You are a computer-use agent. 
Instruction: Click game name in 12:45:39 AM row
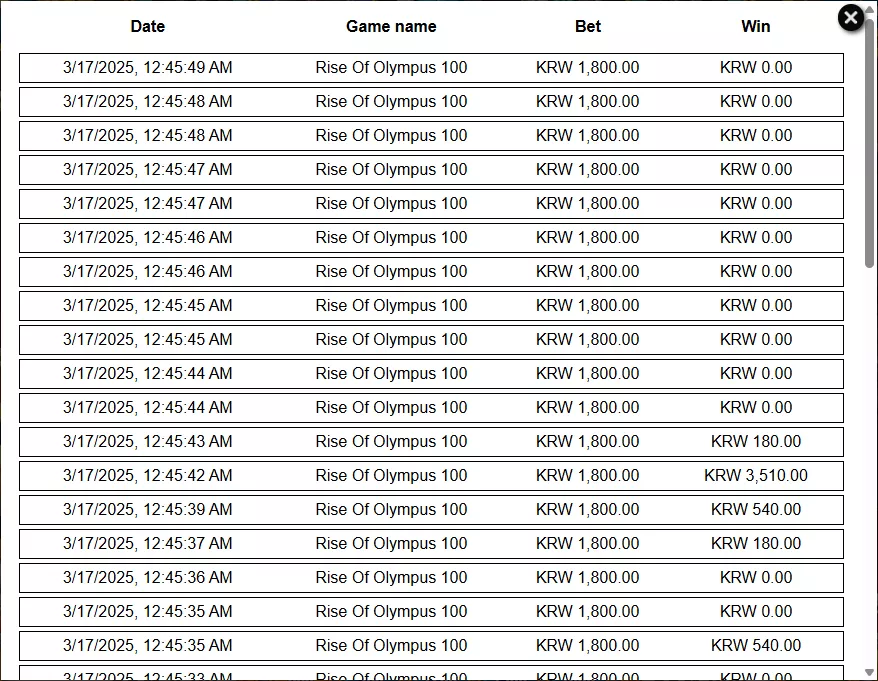[391, 509]
